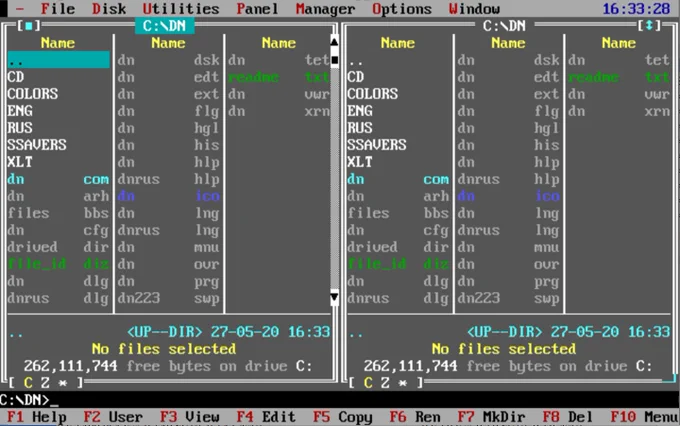Screen dimensions: 680x426
Task: Click the scrollbar down arrow of the left panel
Action: (334, 297)
